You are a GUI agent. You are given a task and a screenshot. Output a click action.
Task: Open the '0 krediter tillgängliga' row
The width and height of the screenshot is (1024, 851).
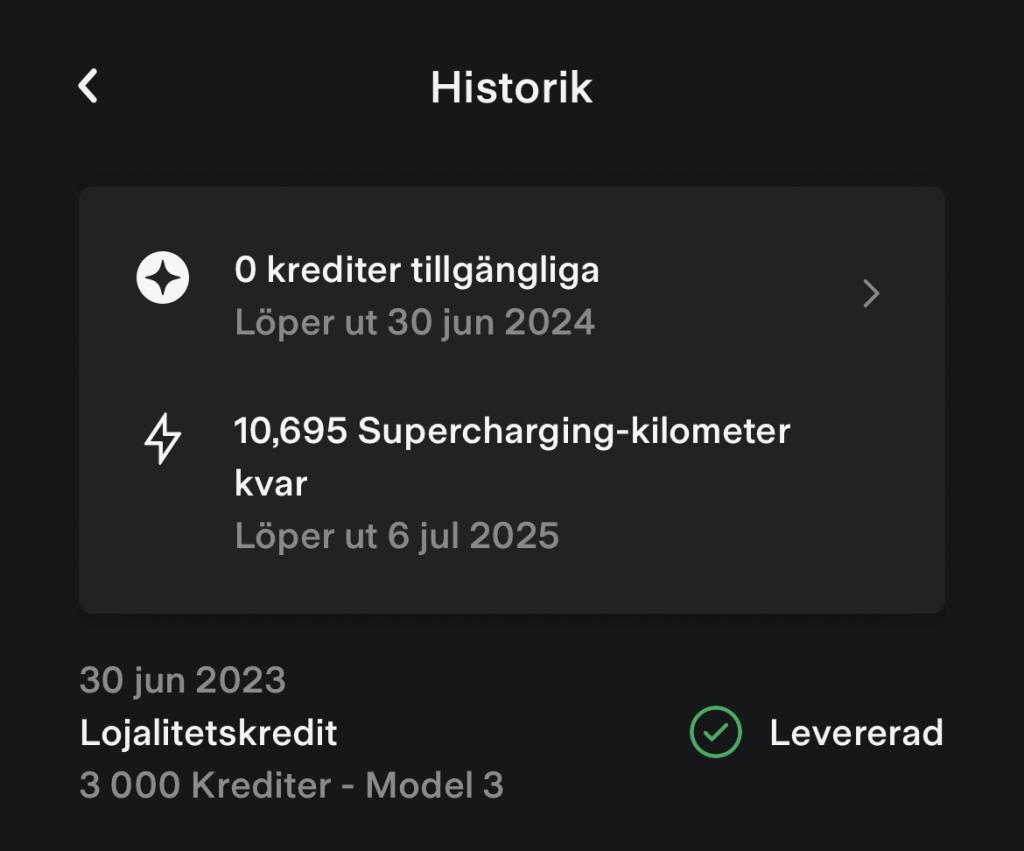click(511, 295)
